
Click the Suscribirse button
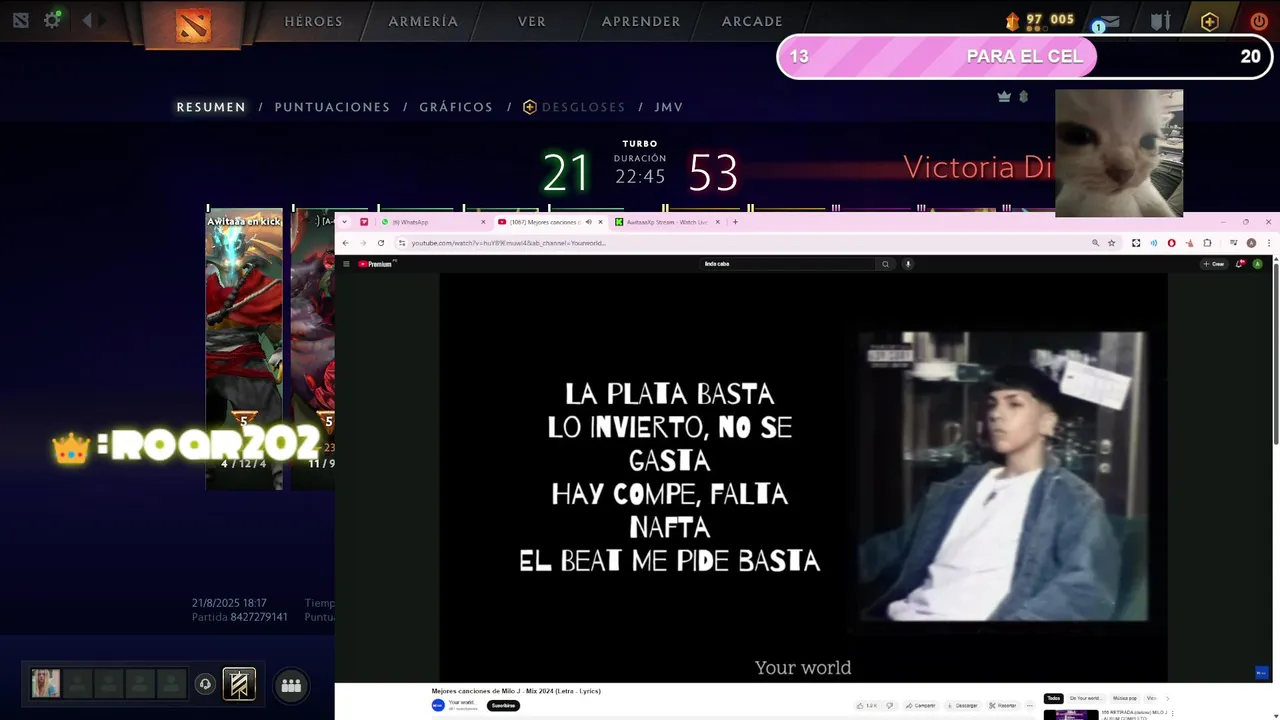pyautogui.click(x=504, y=705)
